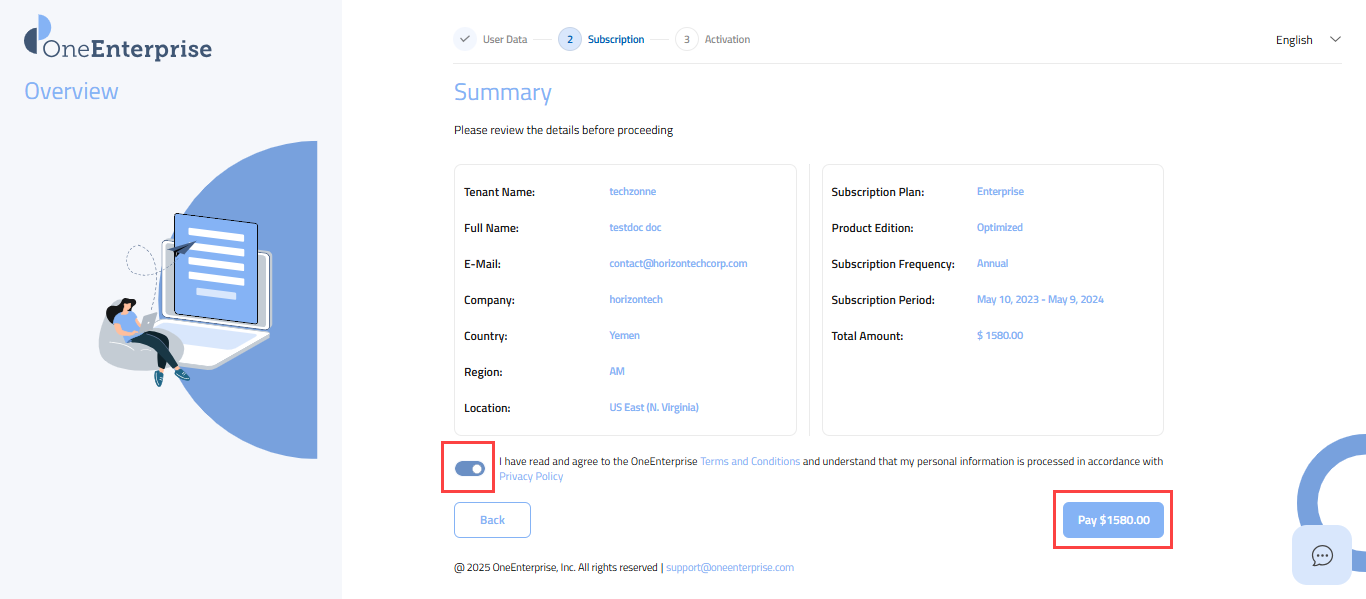The height and width of the screenshot is (599, 1366).
Task: Click the step 3 Activation circle
Action: click(686, 39)
